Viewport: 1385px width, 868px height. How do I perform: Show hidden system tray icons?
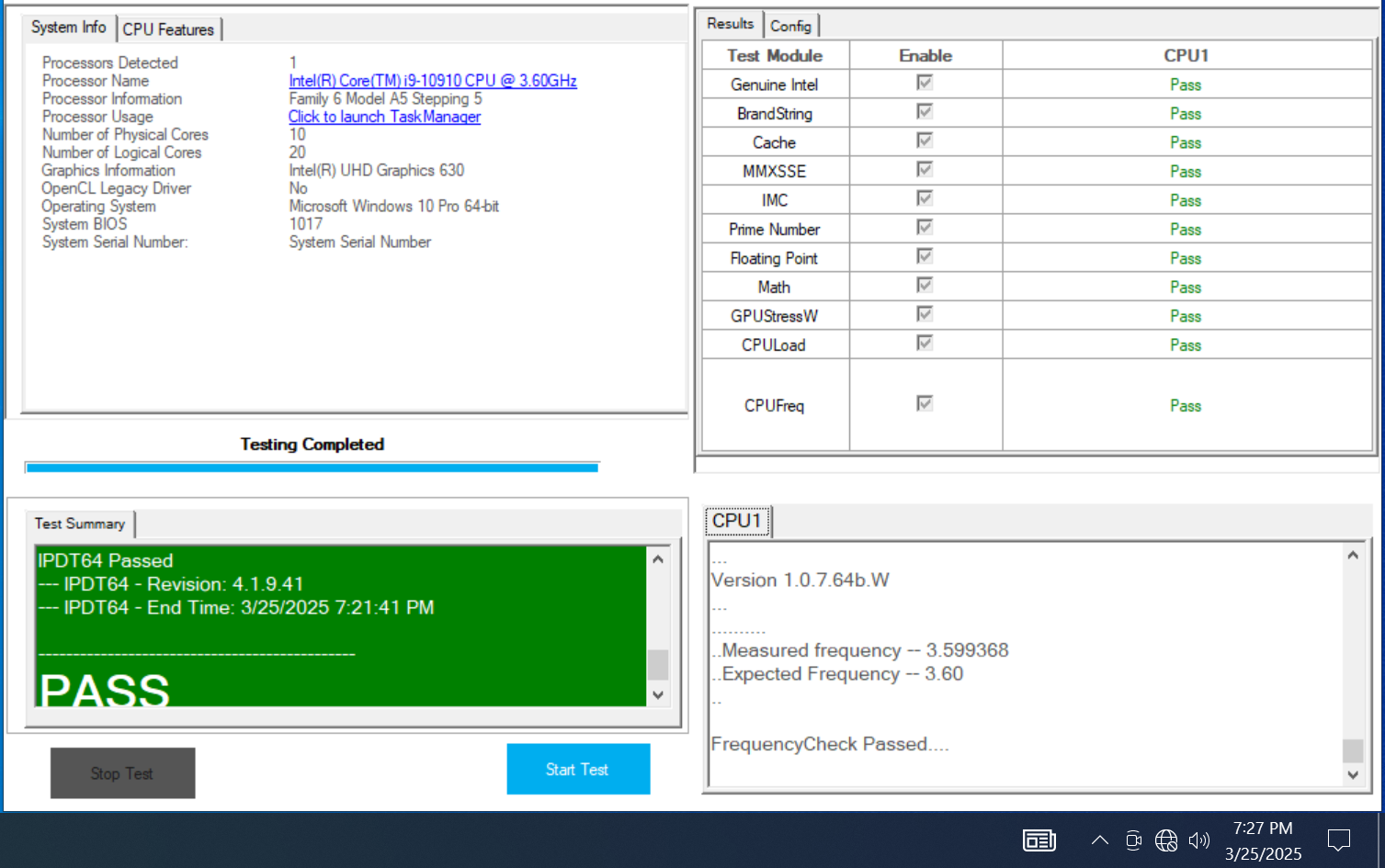click(x=1099, y=840)
